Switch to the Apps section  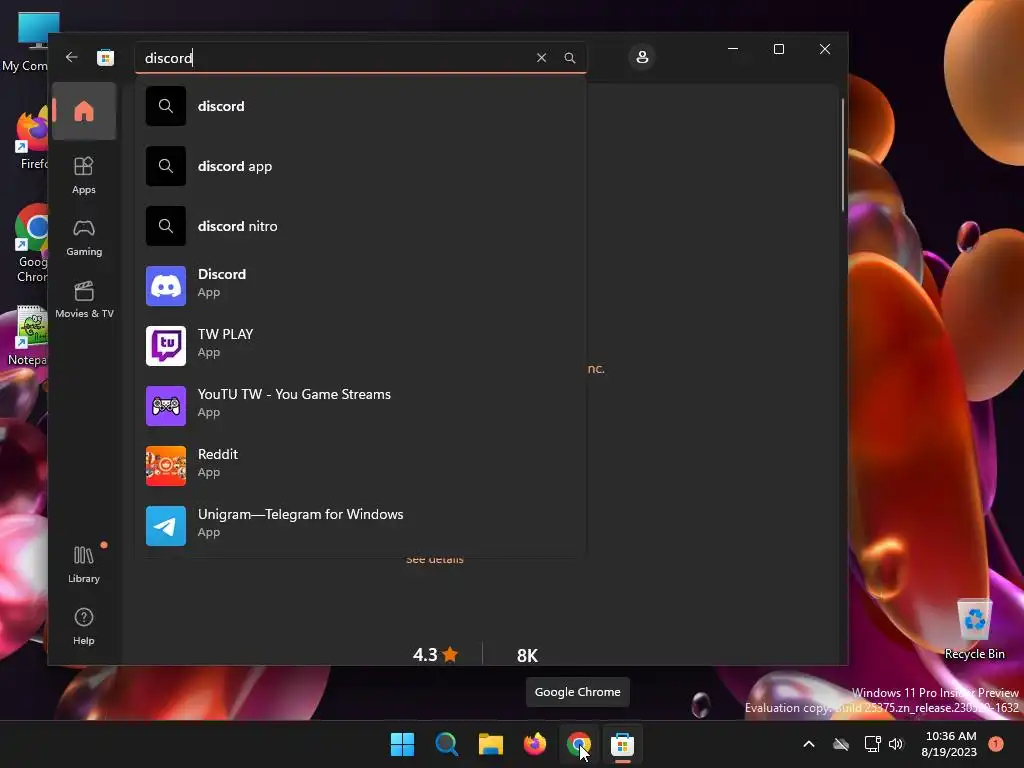[x=84, y=175]
